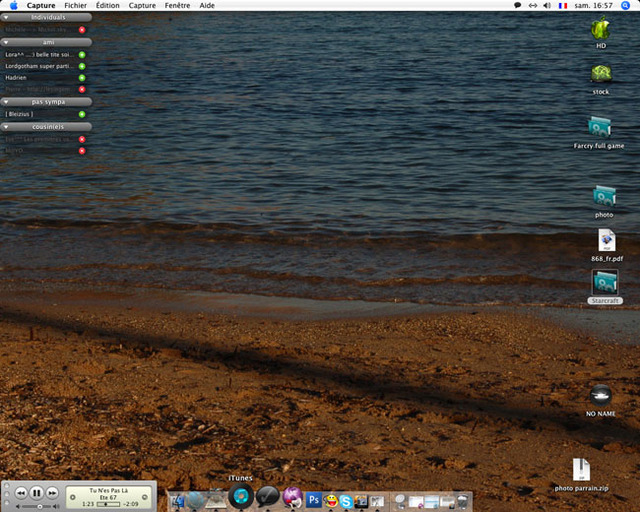Launch Photoshop from the dock
Viewport: 640px width, 512px height.
(x=313, y=500)
